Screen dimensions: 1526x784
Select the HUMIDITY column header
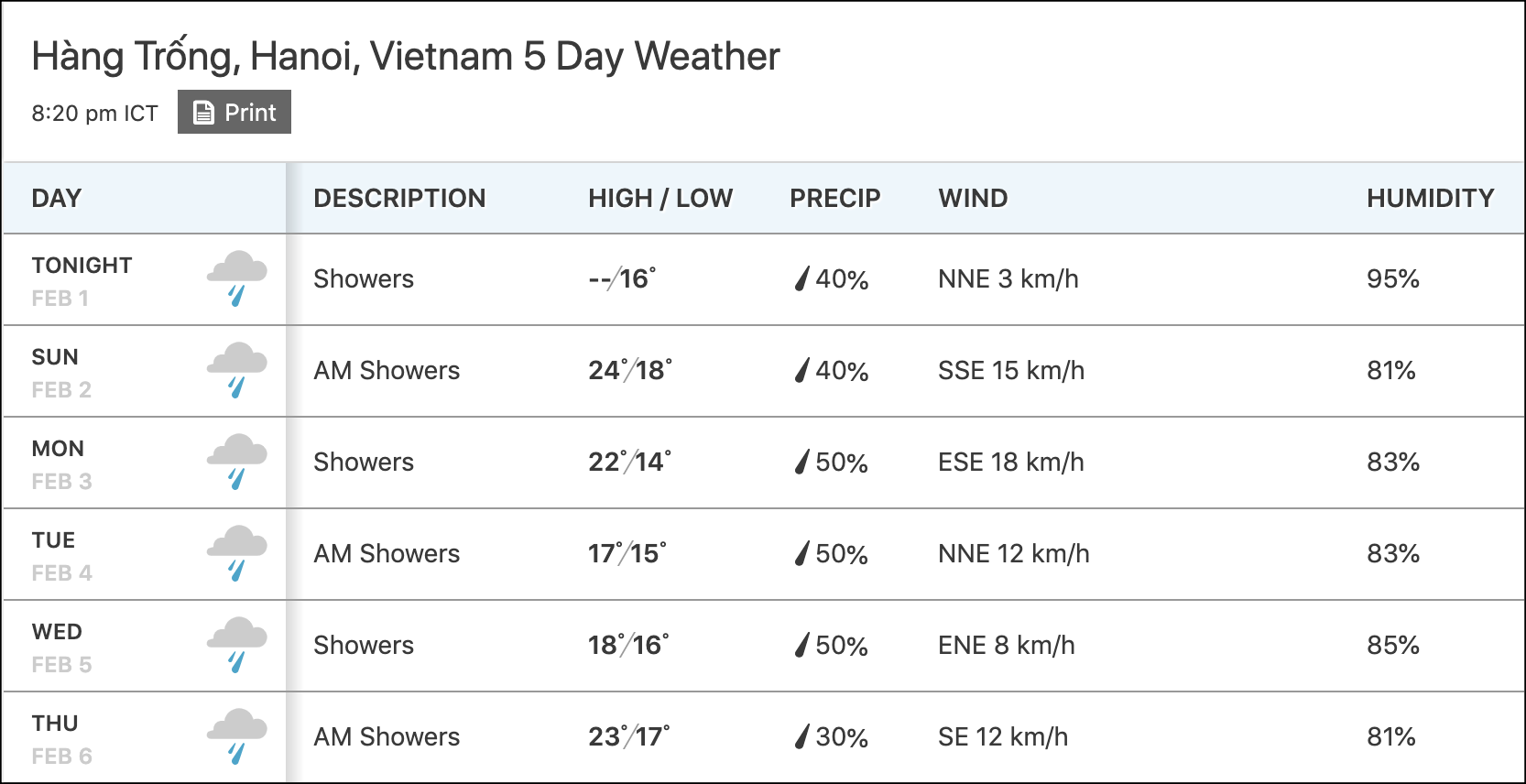point(1431,198)
